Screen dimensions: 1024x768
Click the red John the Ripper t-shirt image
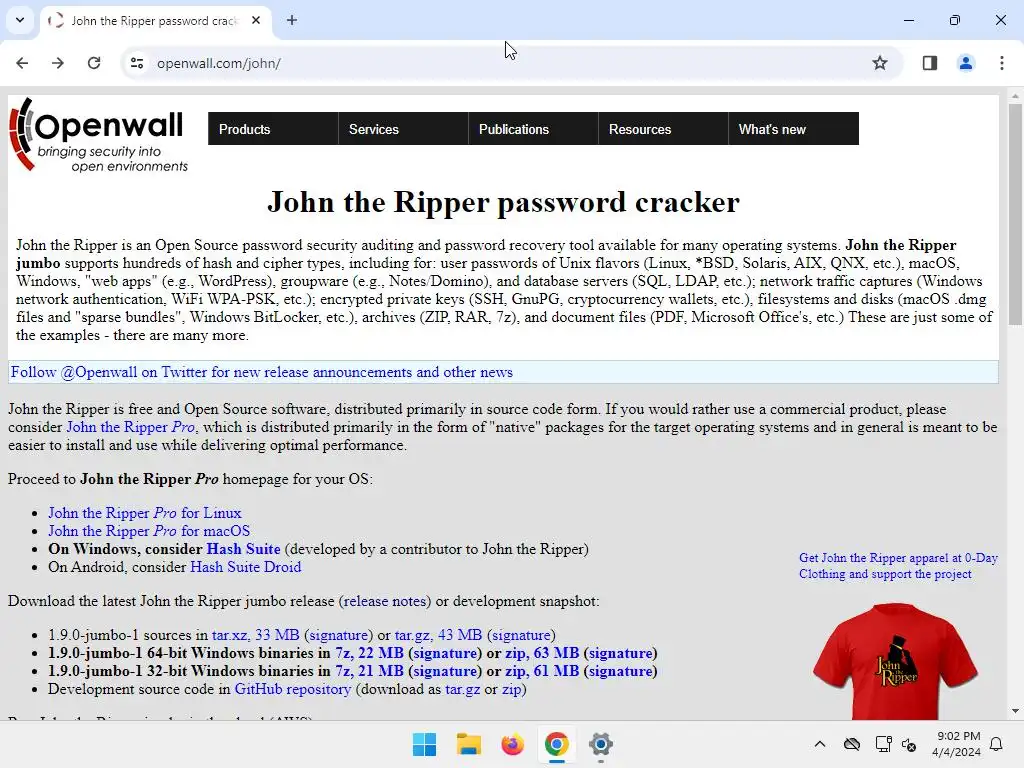click(x=895, y=661)
